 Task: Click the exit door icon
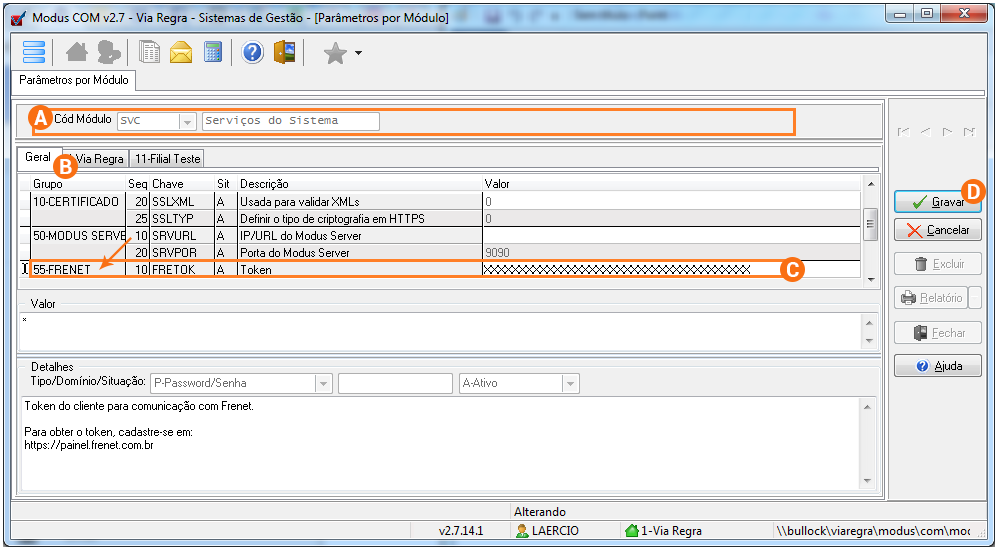tap(285, 52)
